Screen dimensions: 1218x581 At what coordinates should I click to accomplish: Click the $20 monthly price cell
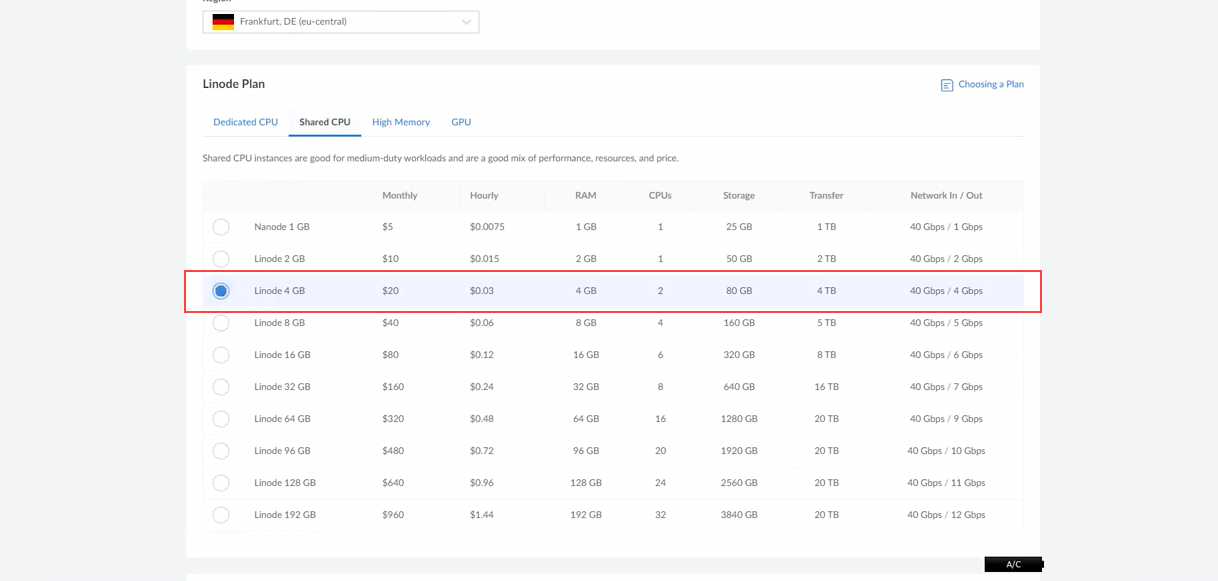coord(390,291)
